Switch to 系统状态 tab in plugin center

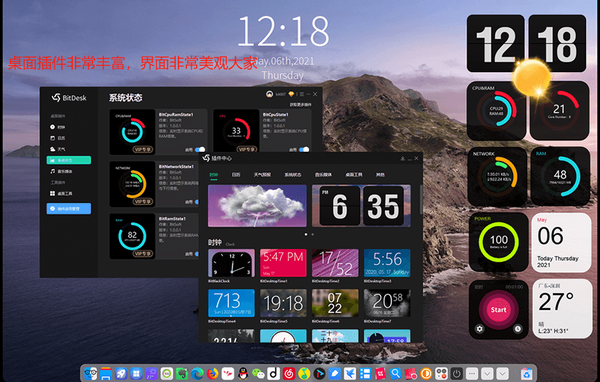[x=293, y=175]
